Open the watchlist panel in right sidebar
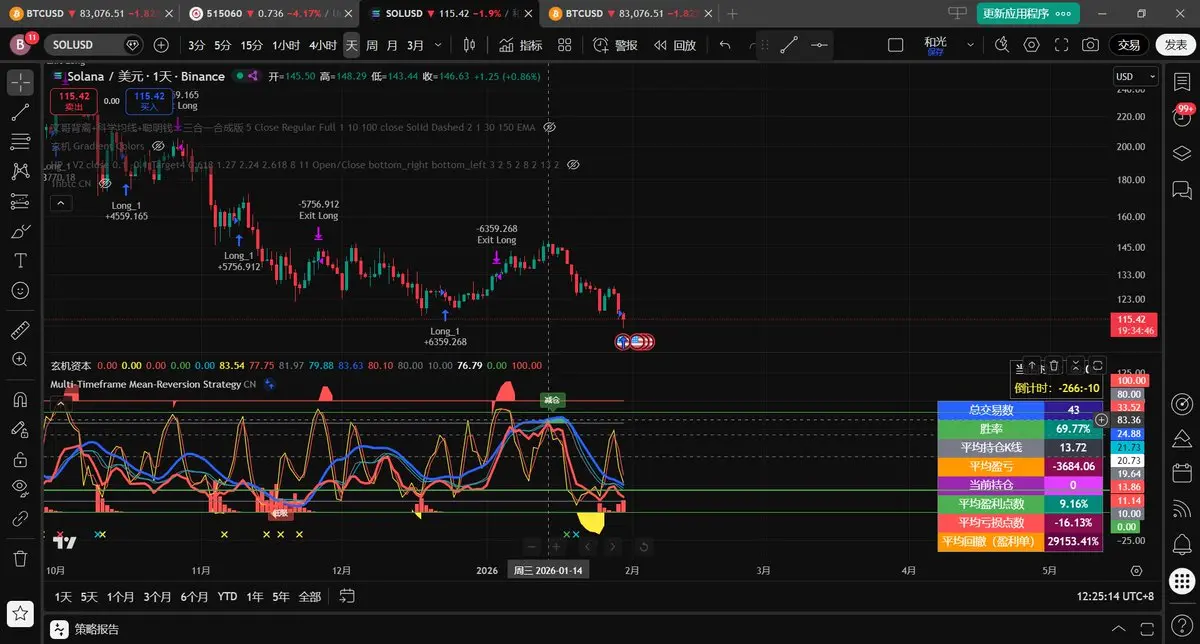The height and width of the screenshot is (644, 1200). click(1182, 83)
